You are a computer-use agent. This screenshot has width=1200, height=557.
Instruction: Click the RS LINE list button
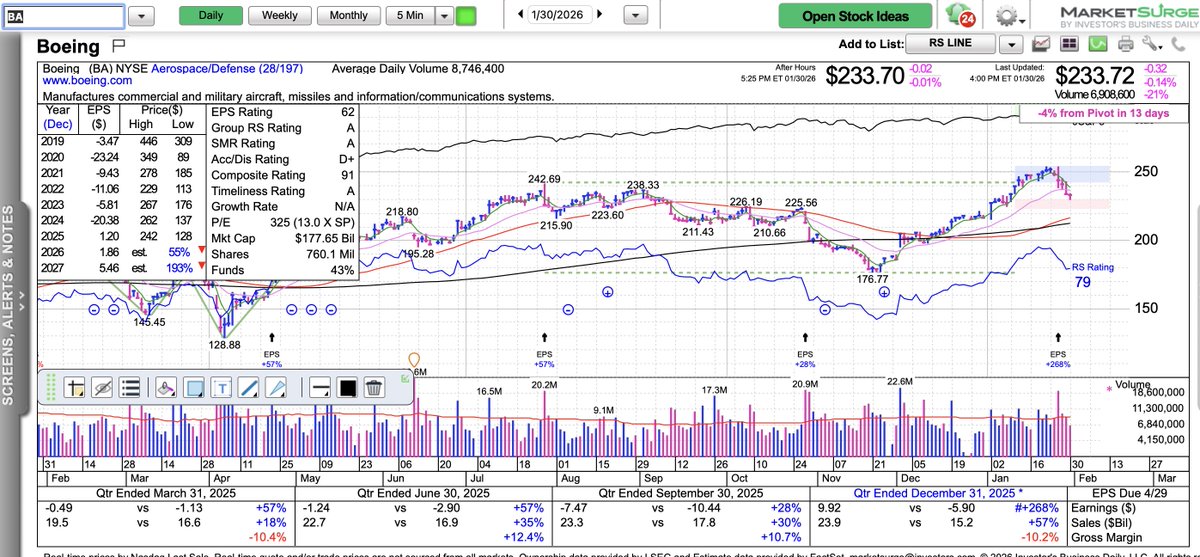[x=950, y=44]
